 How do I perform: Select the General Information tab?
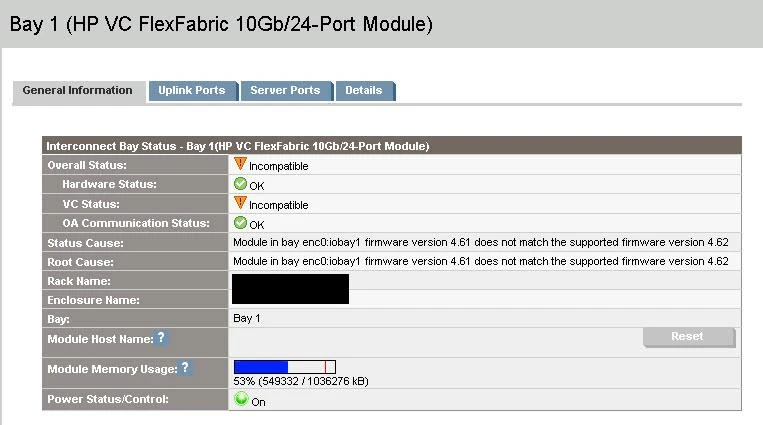pyautogui.click(x=78, y=91)
